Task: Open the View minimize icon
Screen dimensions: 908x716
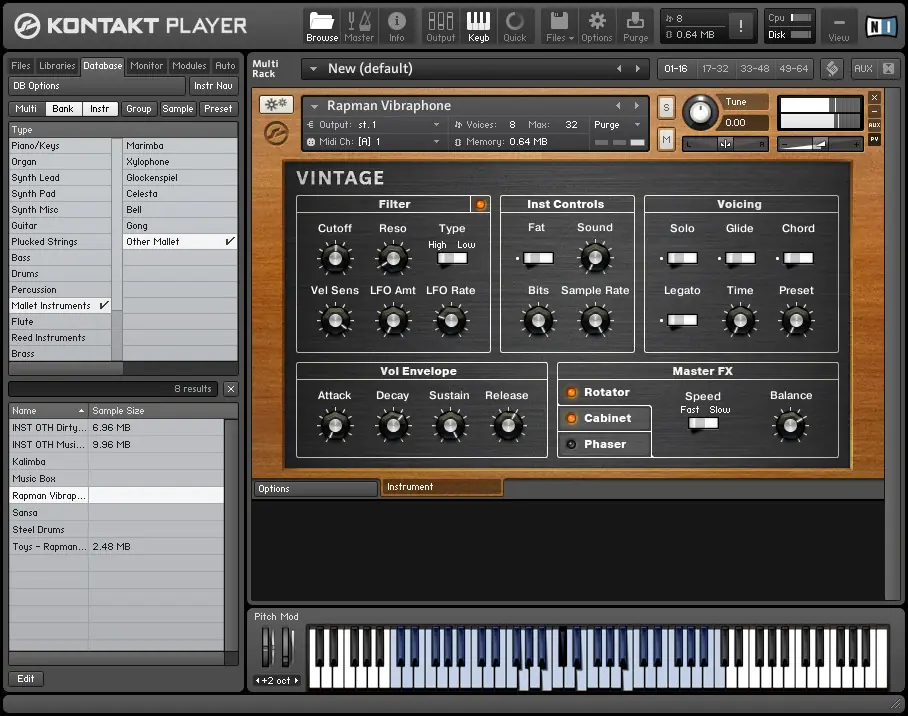Action: click(839, 27)
